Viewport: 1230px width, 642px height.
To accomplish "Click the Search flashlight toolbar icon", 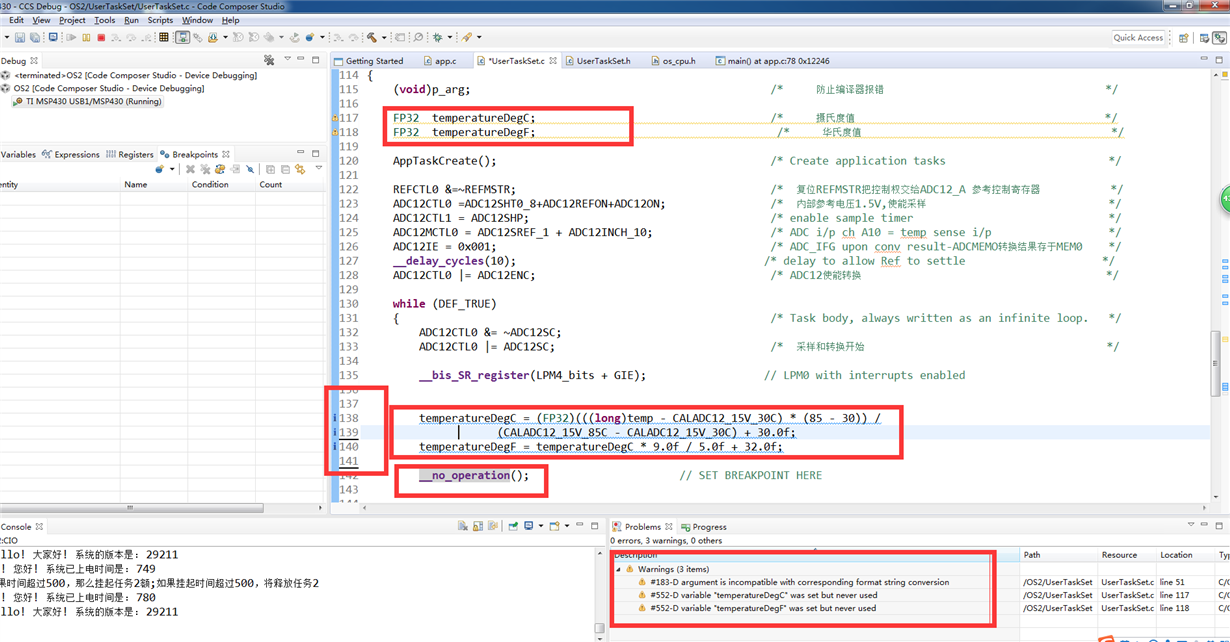I will tap(467, 37).
